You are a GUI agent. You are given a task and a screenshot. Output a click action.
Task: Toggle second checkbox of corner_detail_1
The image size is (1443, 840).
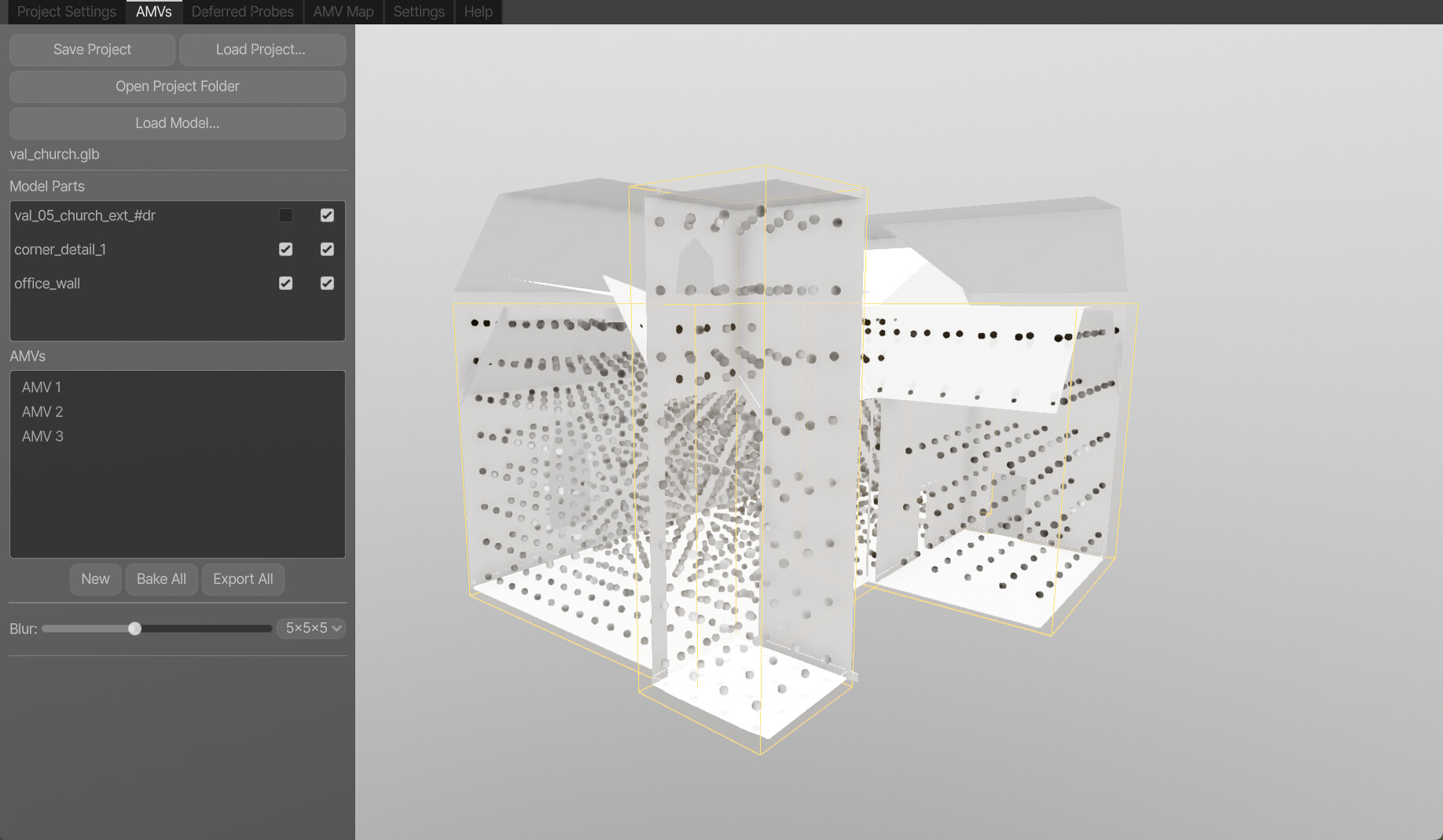click(x=327, y=249)
